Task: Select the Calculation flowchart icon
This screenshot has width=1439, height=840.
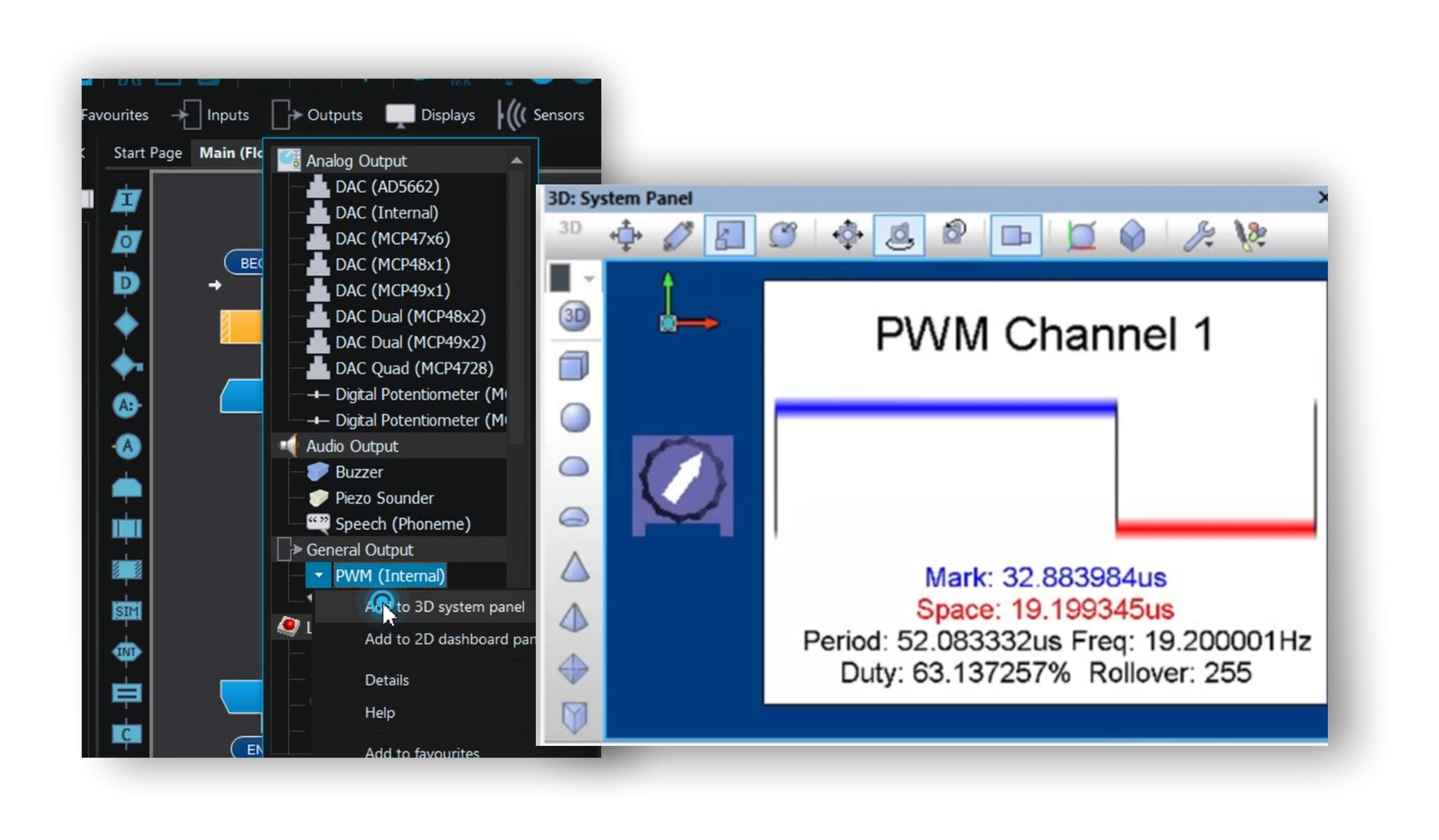Action: 126,693
